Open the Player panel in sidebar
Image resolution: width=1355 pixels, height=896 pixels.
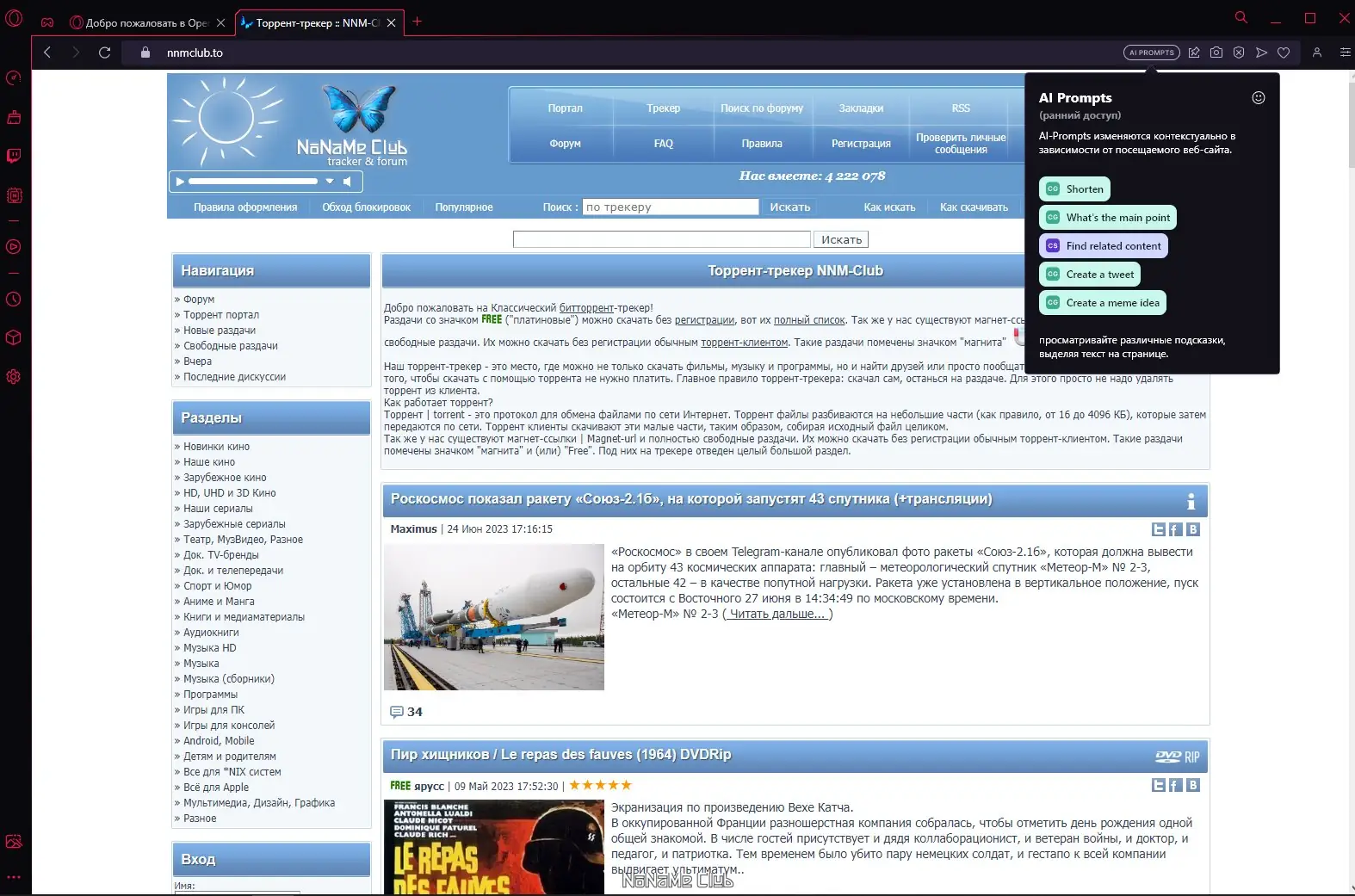pyautogui.click(x=14, y=247)
